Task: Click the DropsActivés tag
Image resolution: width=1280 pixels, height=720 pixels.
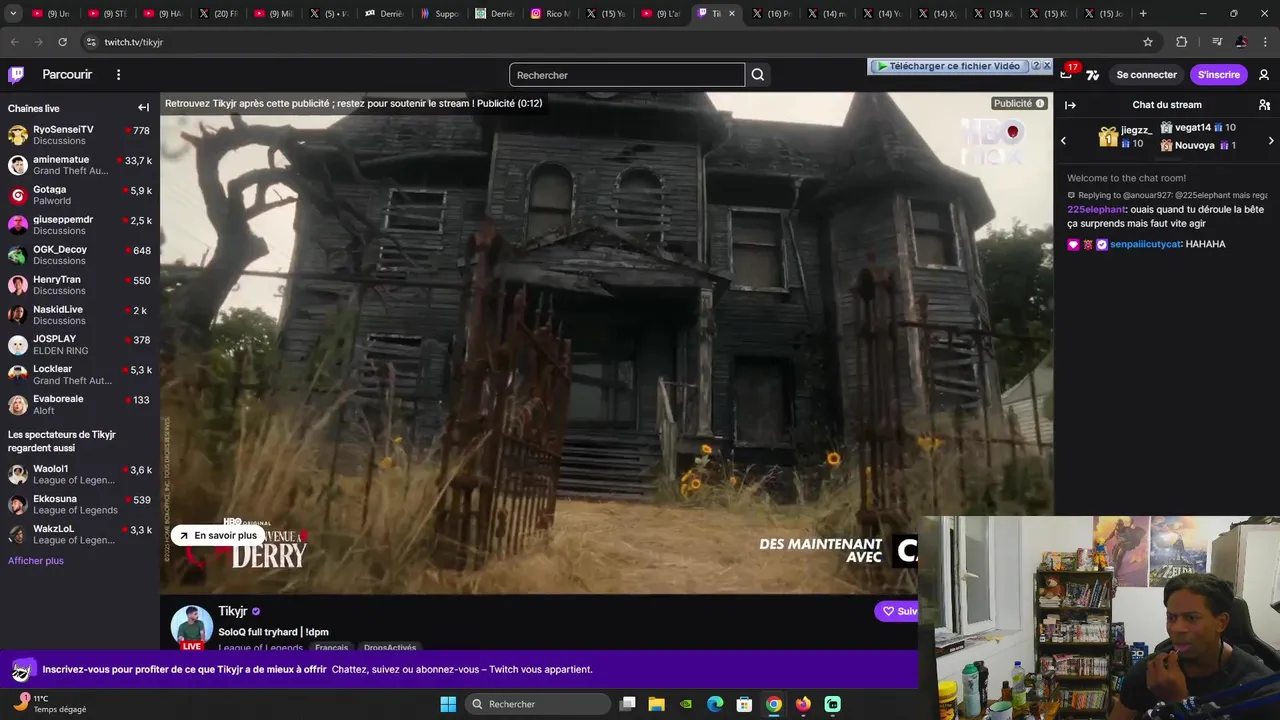Action: (390, 648)
